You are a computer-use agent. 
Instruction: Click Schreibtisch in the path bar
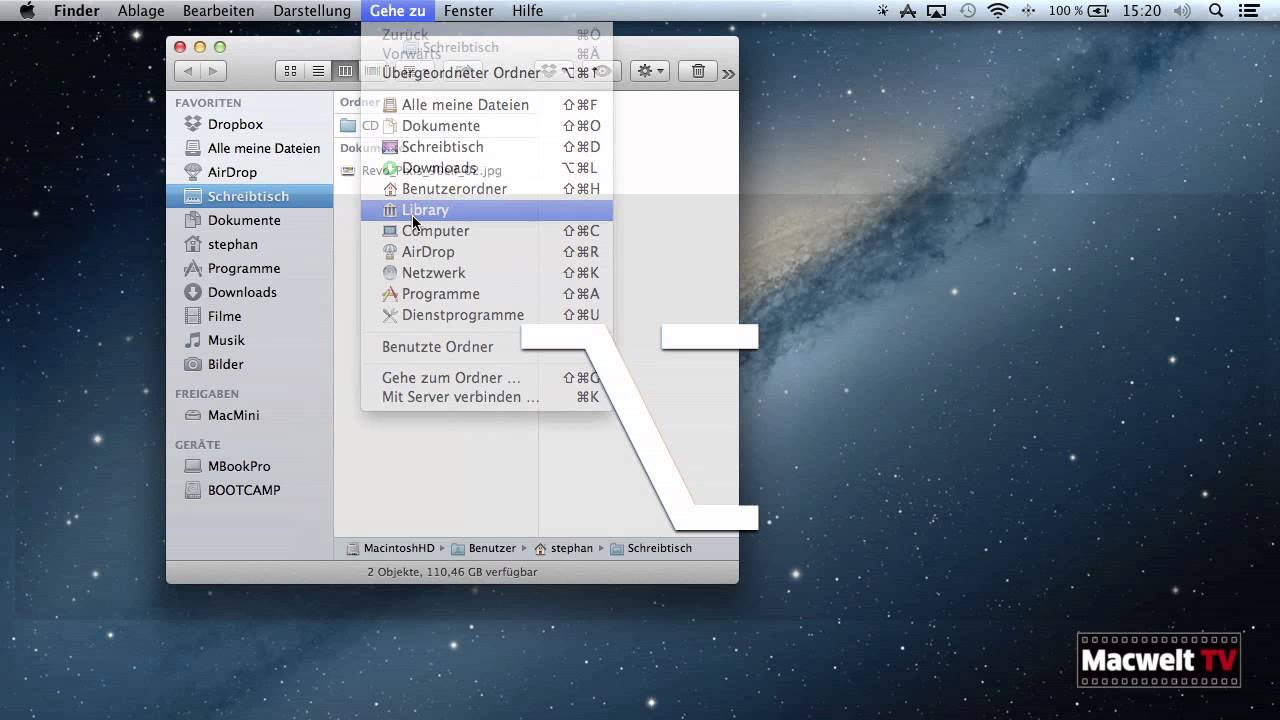pos(651,548)
